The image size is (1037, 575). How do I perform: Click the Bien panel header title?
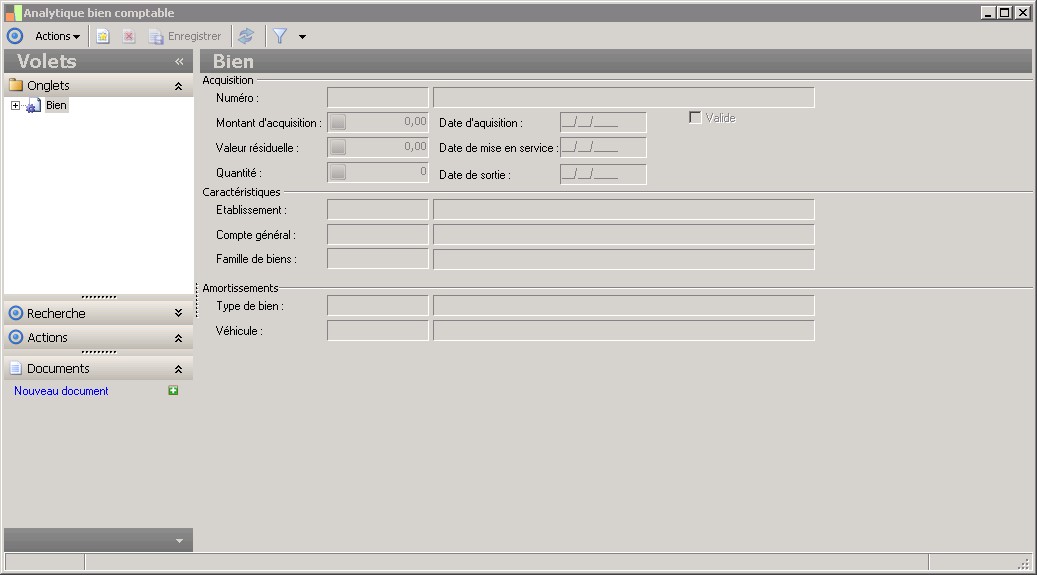(233, 62)
